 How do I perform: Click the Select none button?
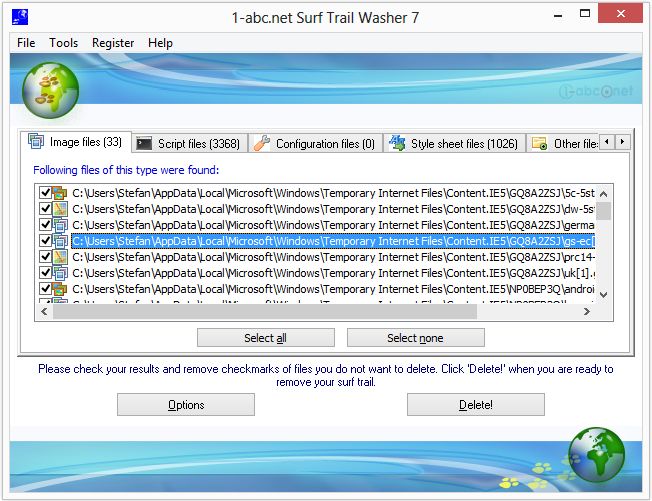[x=415, y=338]
